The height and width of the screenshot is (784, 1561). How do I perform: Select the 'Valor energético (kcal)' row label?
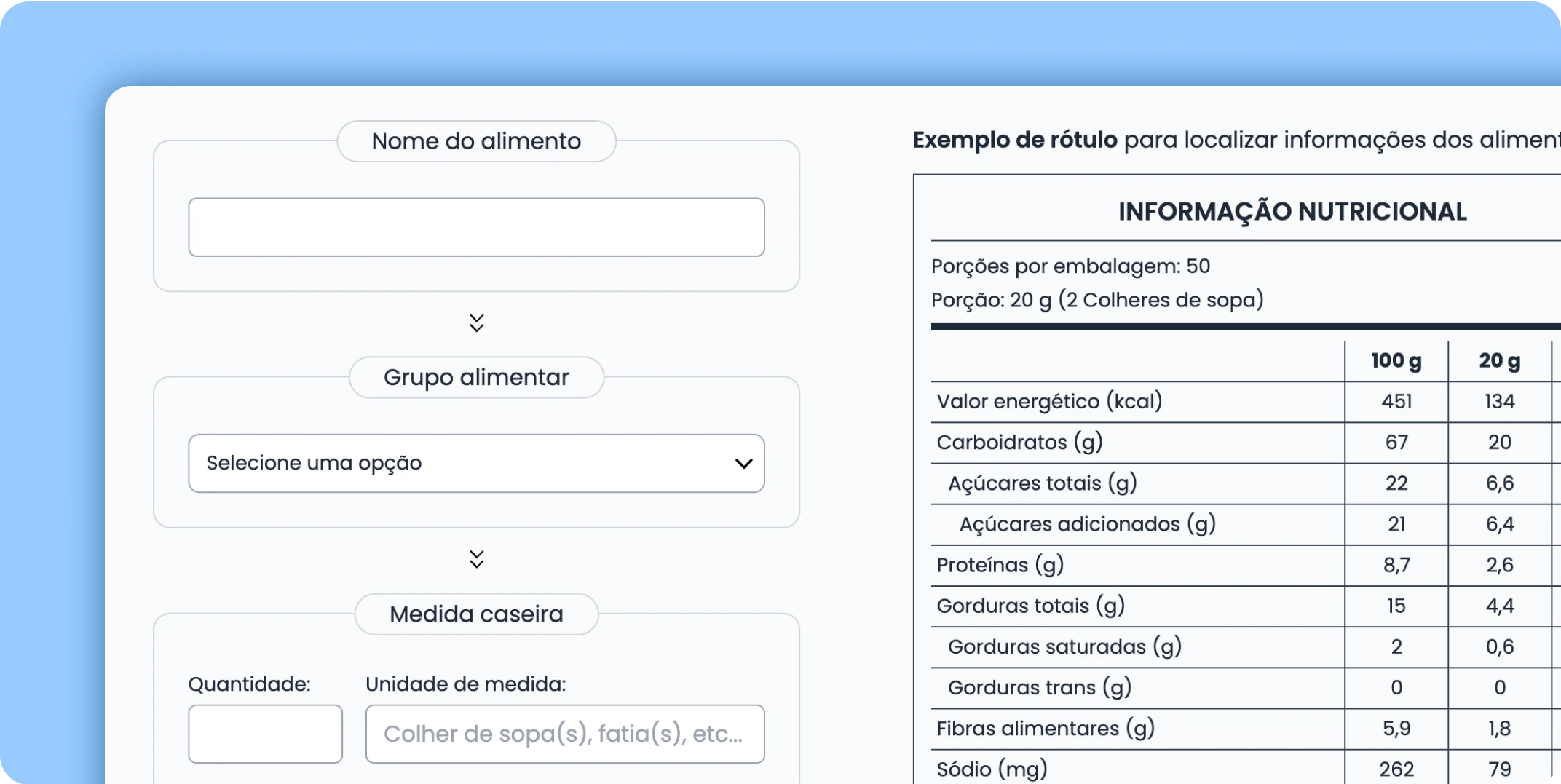pos(1049,402)
